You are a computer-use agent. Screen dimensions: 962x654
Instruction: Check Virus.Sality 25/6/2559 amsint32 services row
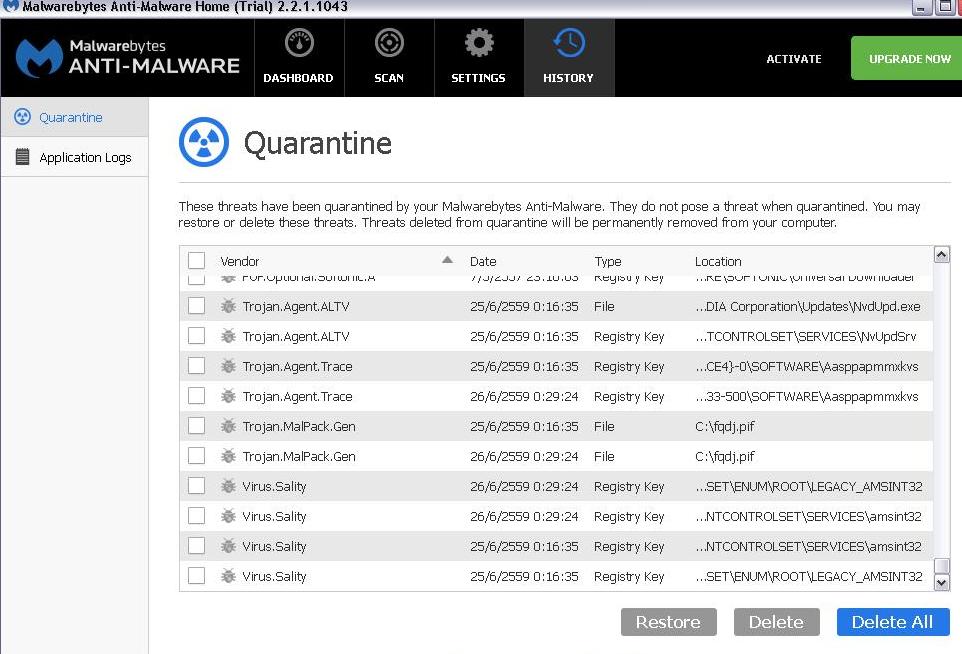[196, 545]
